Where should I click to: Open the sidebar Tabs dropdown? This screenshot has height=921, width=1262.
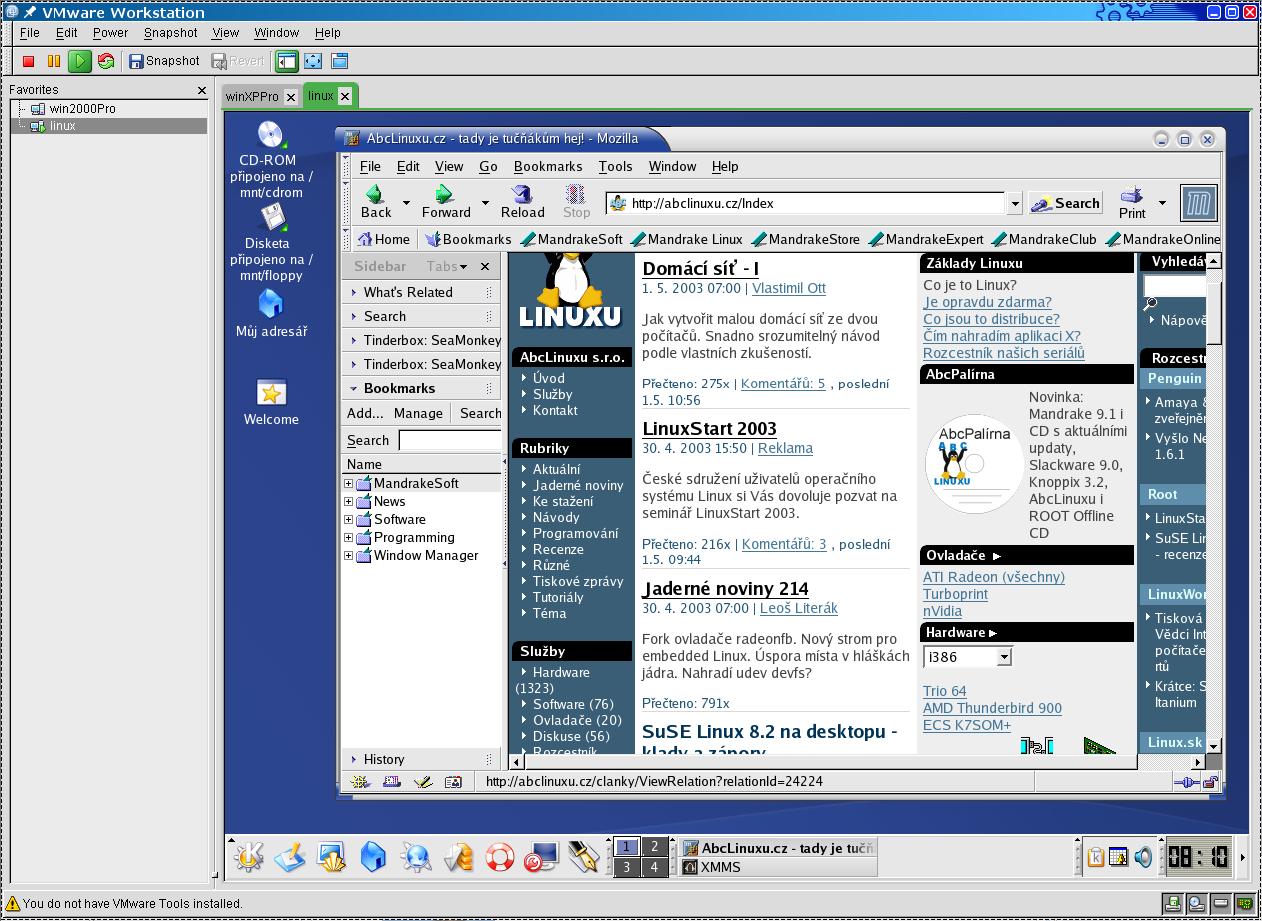tap(447, 266)
